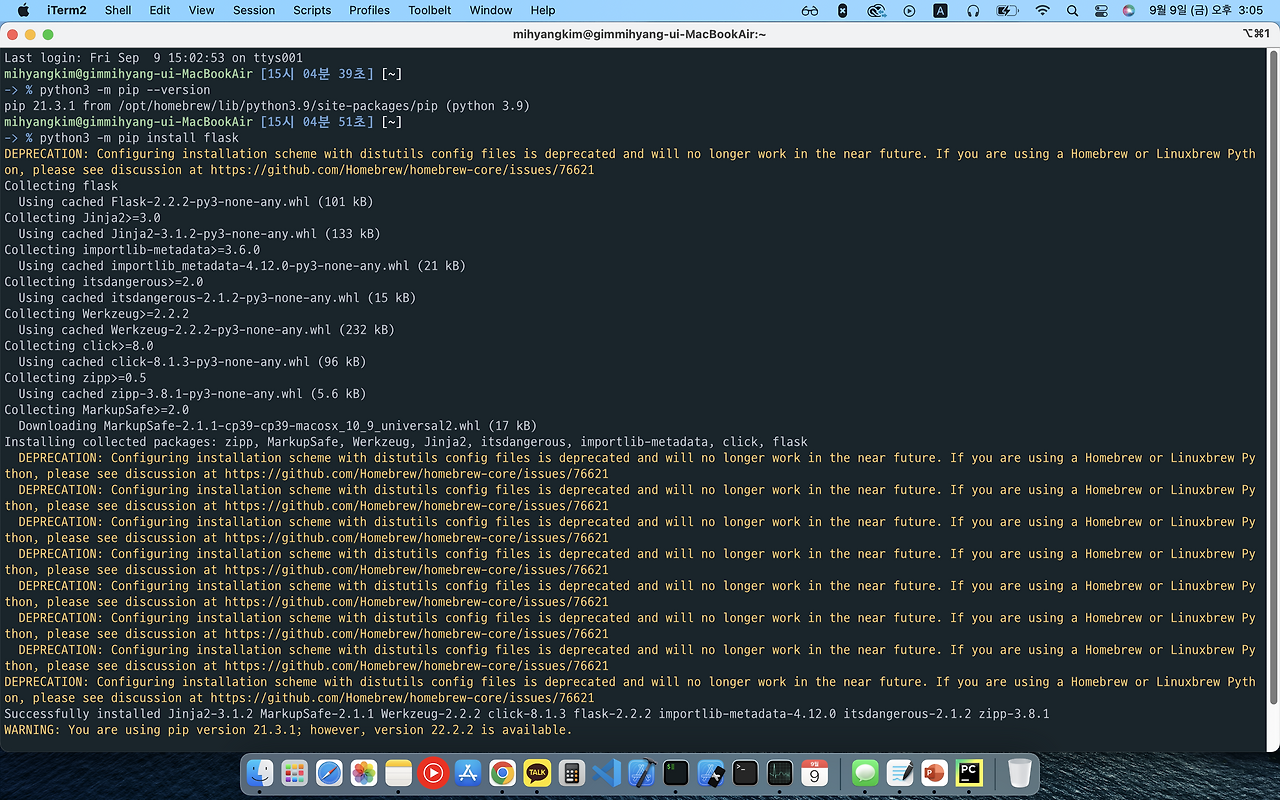Screen dimensions: 1280x800
Task: Launch Xcode from the Dock
Action: tap(639, 773)
